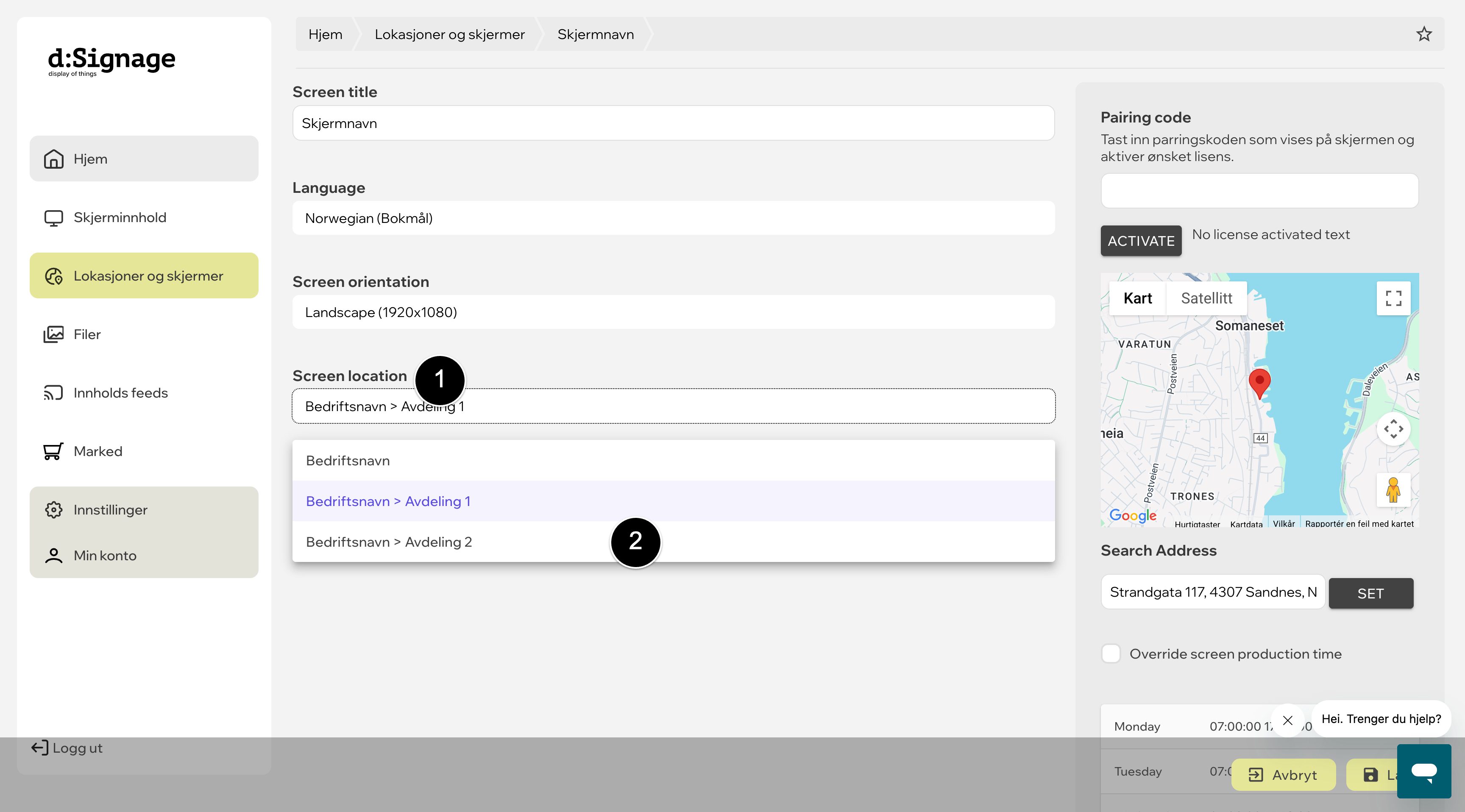Open Marked in the sidebar
The width and height of the screenshot is (1465, 812).
[144, 451]
